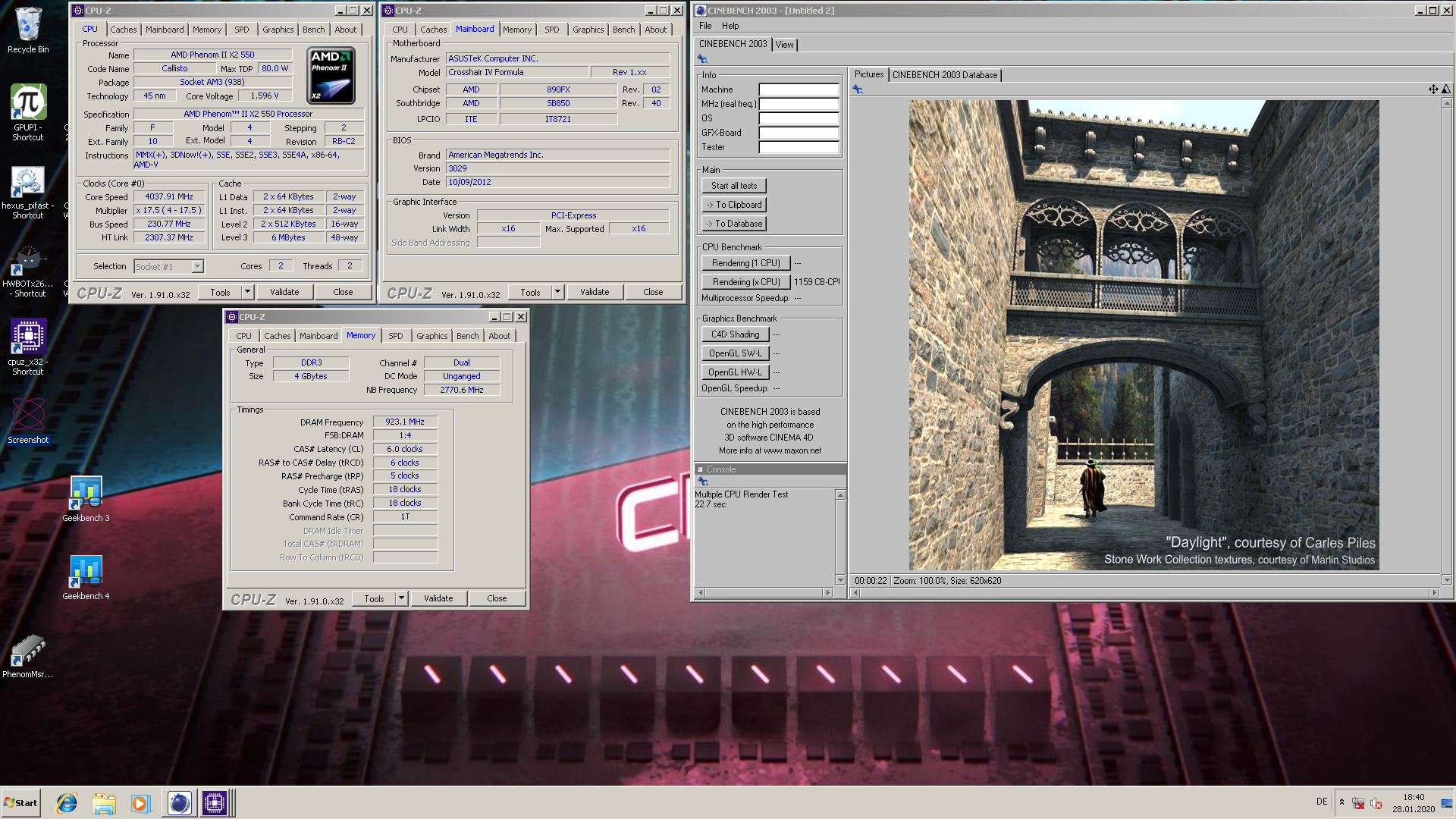Open the Graphics tab in the CPU-Z Mainboard window
Viewport: 1456px width, 819px height.
point(588,30)
